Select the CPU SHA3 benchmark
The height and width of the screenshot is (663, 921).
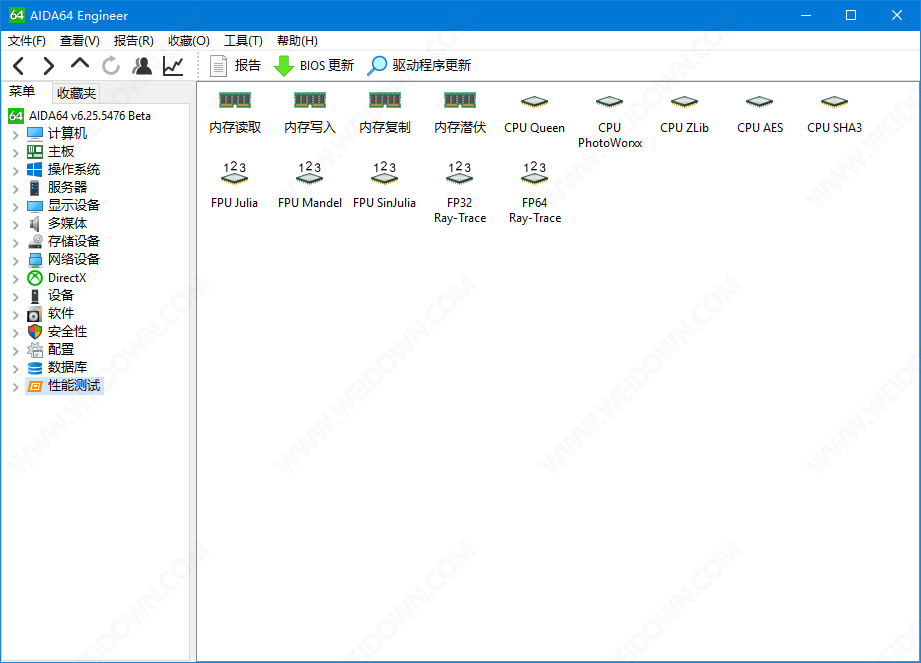[834, 114]
